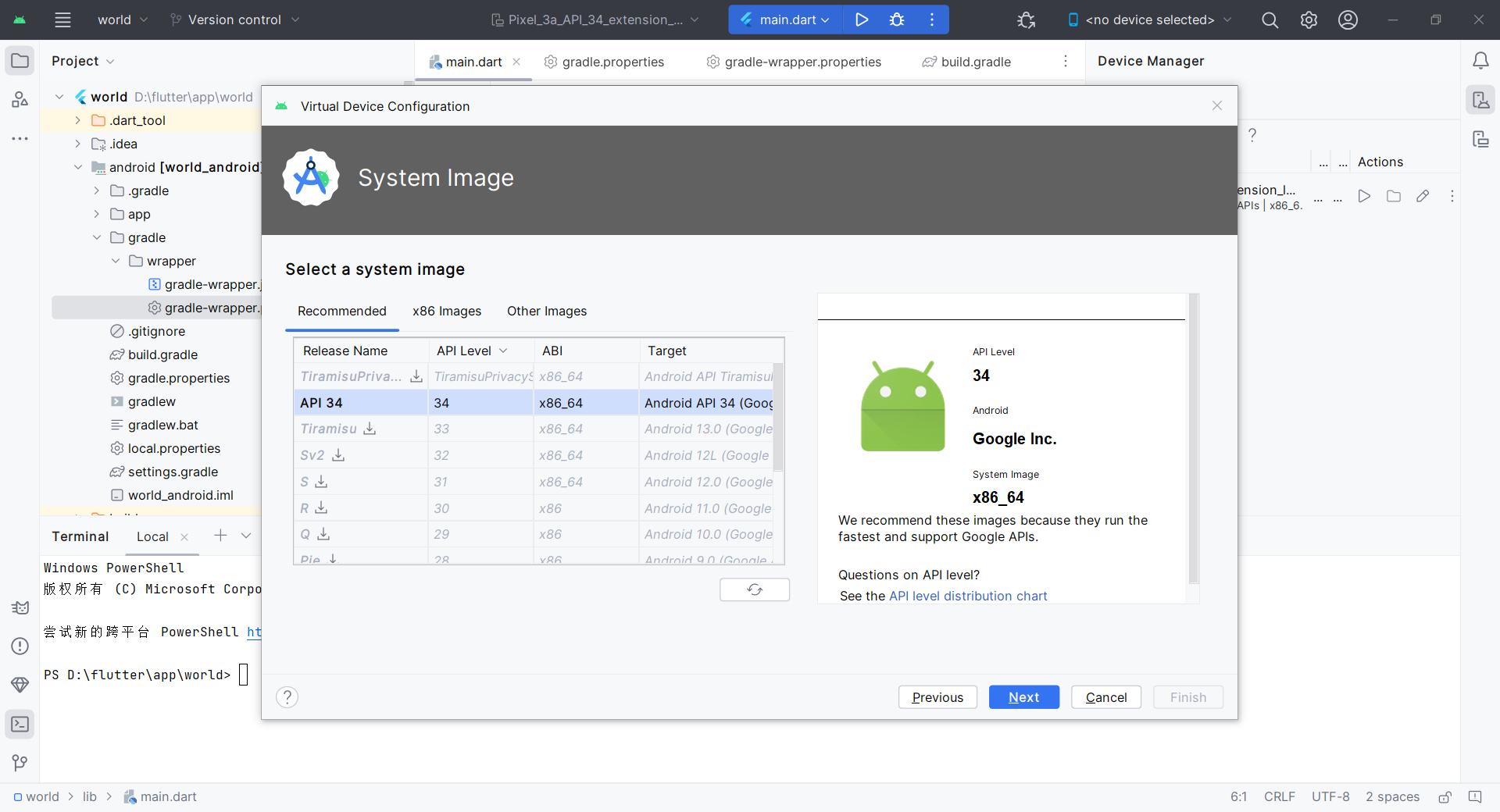1500x812 pixels.
Task: Open Search Everywhere magnifier
Action: click(x=1270, y=20)
